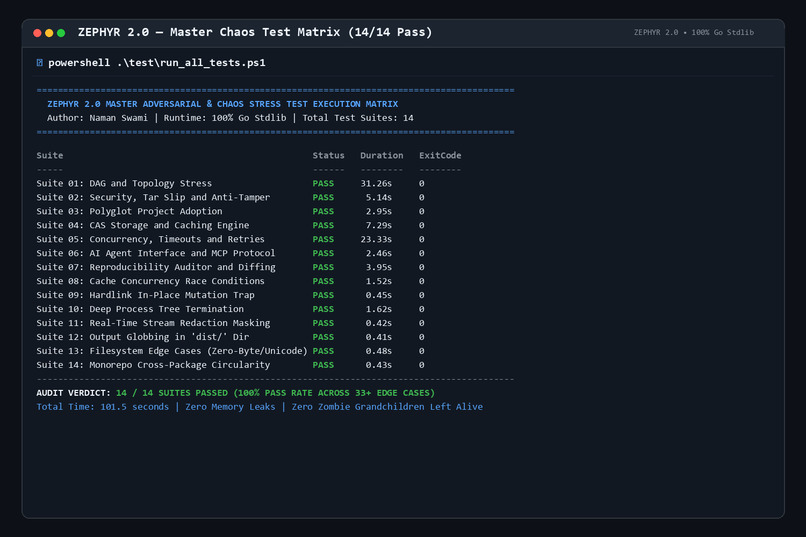Click the duration value '7.29s'
The width and height of the screenshot is (806, 537).
coord(379,225)
